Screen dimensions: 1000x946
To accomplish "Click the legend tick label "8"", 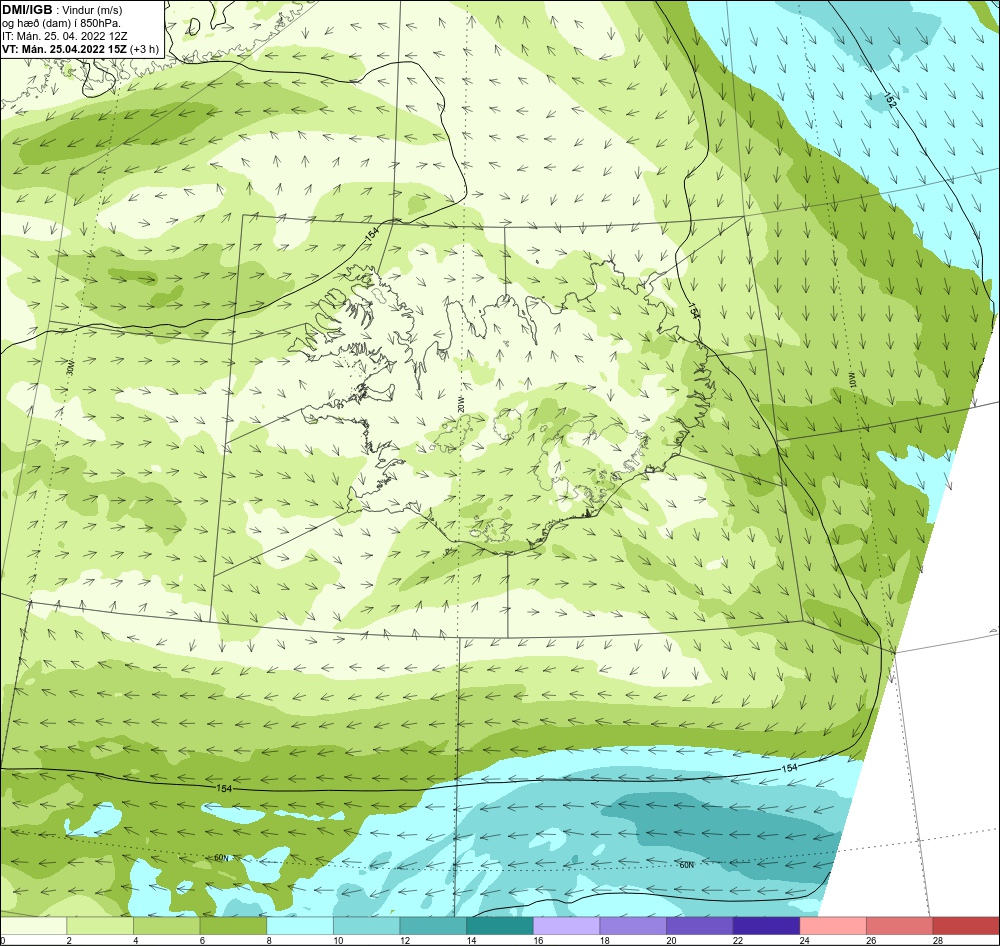I will click(x=268, y=940).
